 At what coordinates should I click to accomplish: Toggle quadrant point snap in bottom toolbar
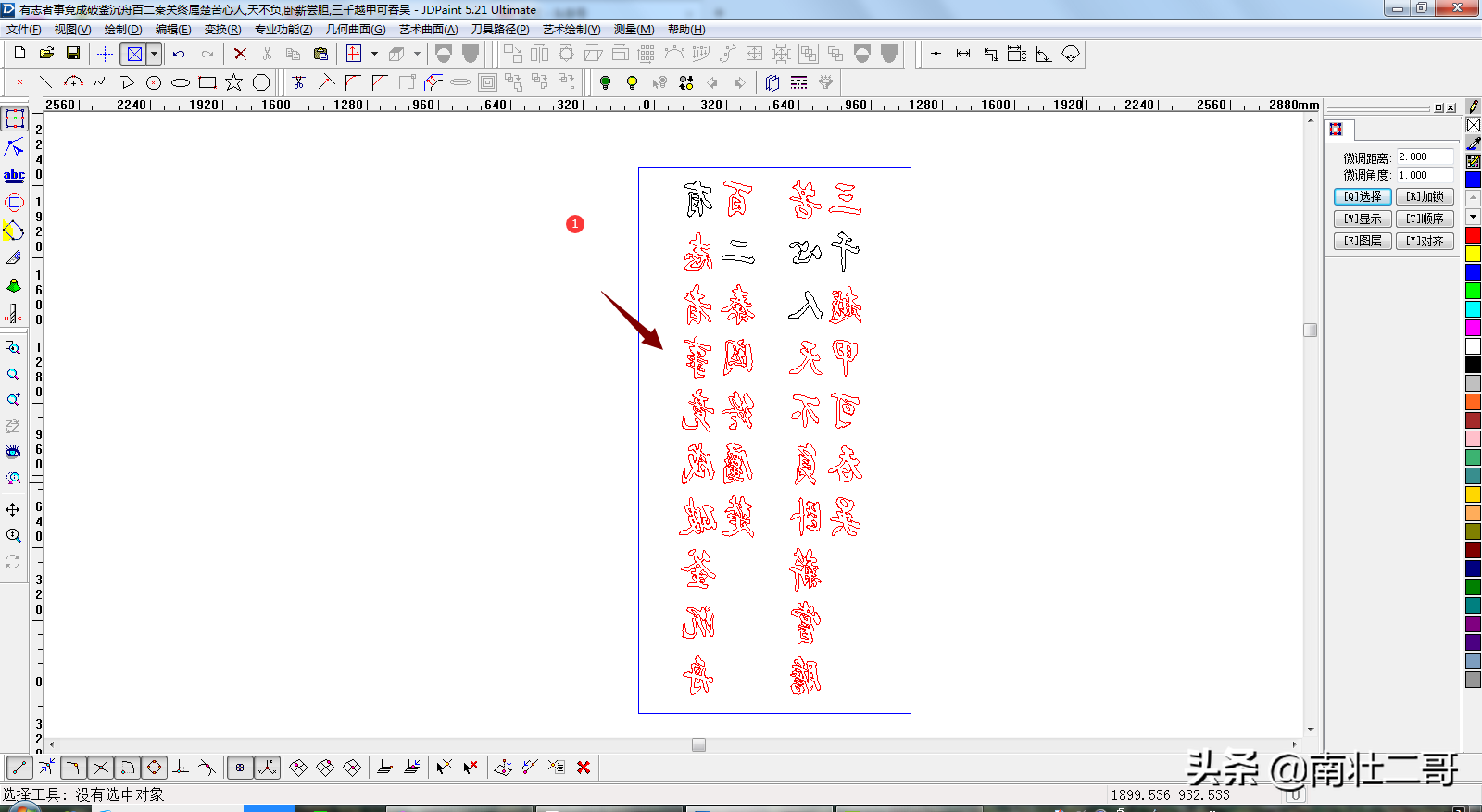pyautogui.click(x=155, y=768)
